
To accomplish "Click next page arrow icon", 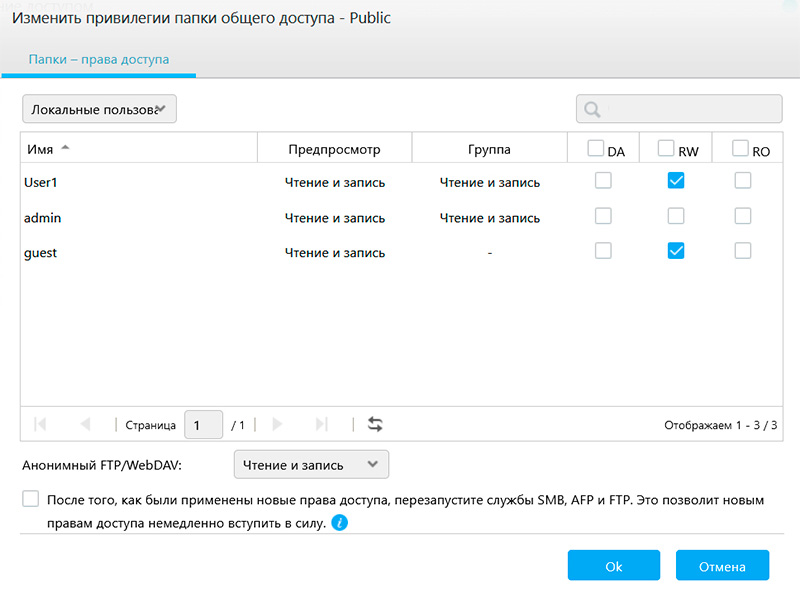I will tap(277, 424).
